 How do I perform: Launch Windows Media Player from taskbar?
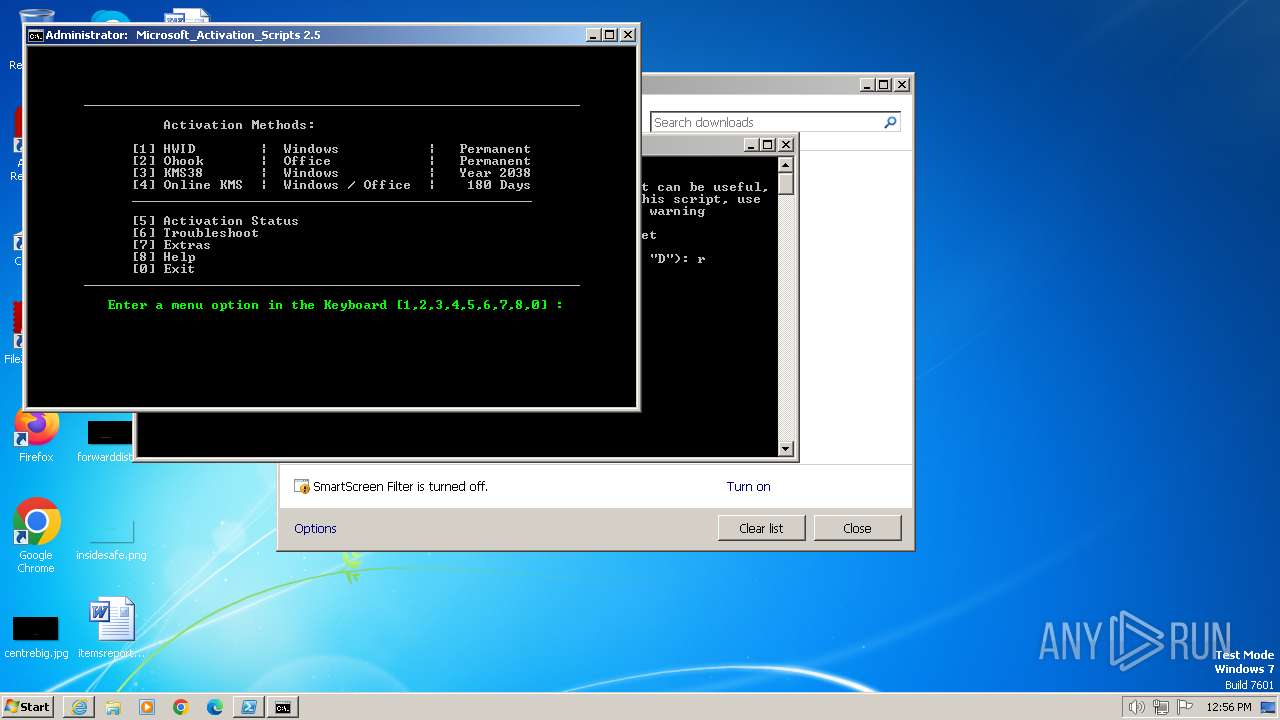147,707
